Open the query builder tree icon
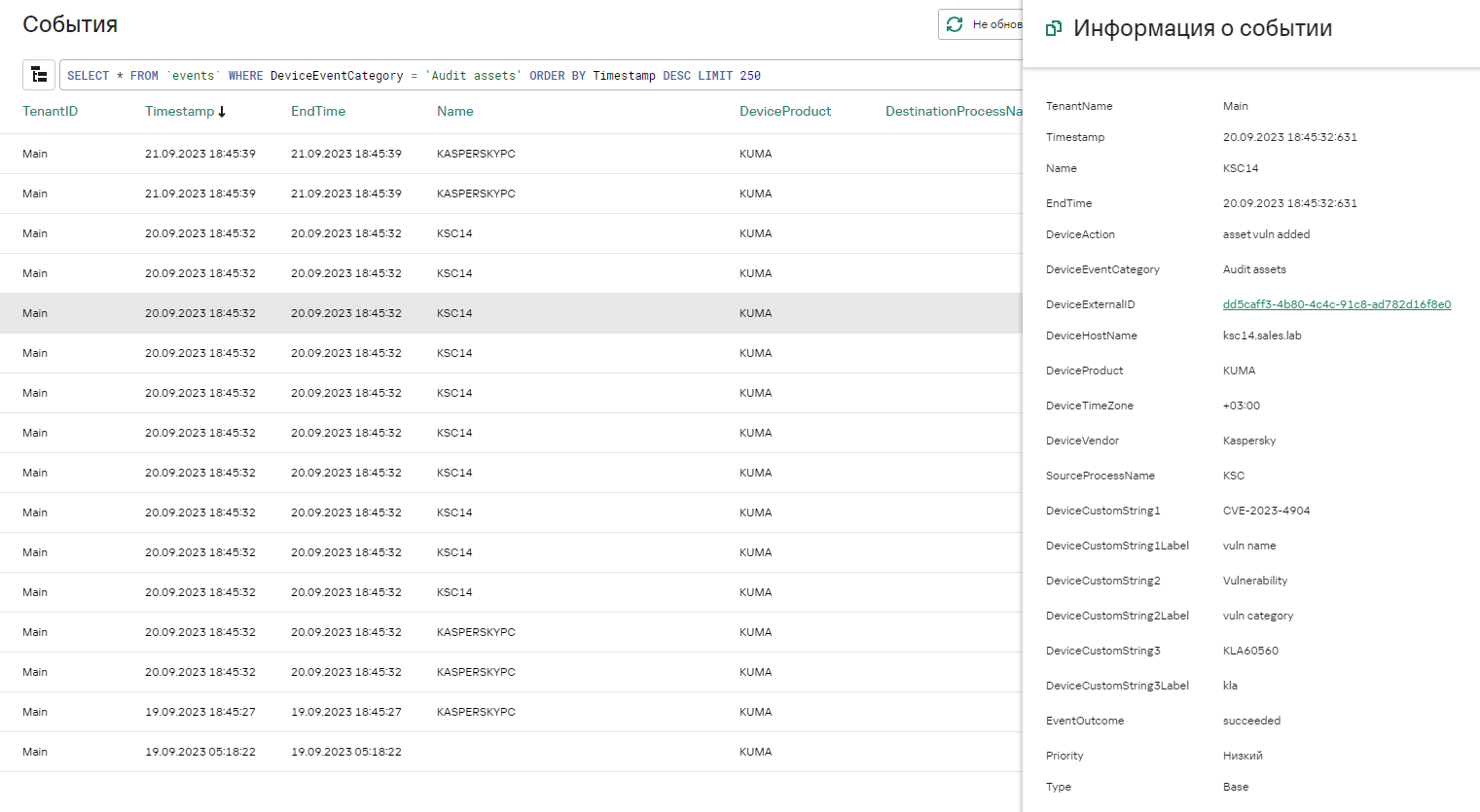This screenshot has width=1480, height=812. [x=39, y=75]
